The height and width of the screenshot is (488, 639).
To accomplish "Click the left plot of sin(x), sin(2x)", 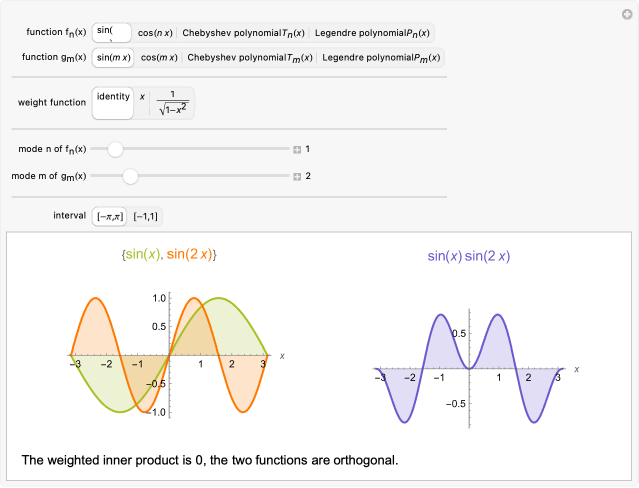I will [168, 354].
